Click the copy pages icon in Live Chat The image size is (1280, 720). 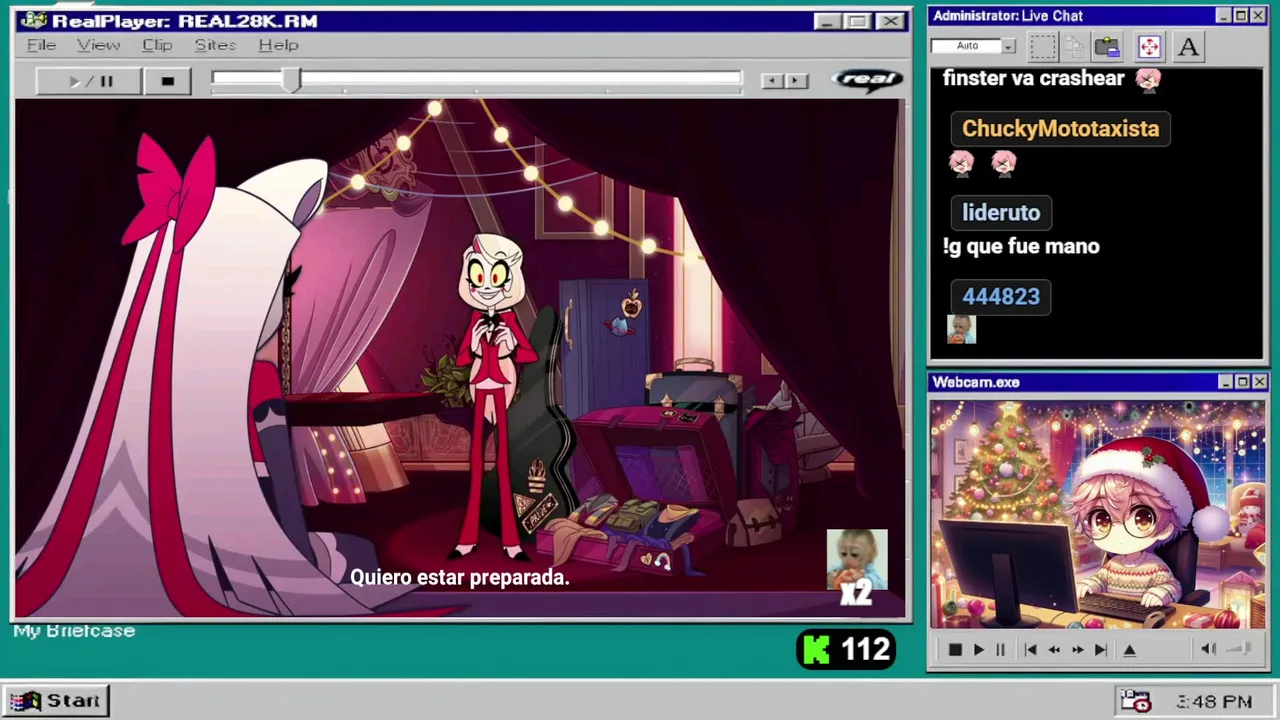tap(1075, 46)
